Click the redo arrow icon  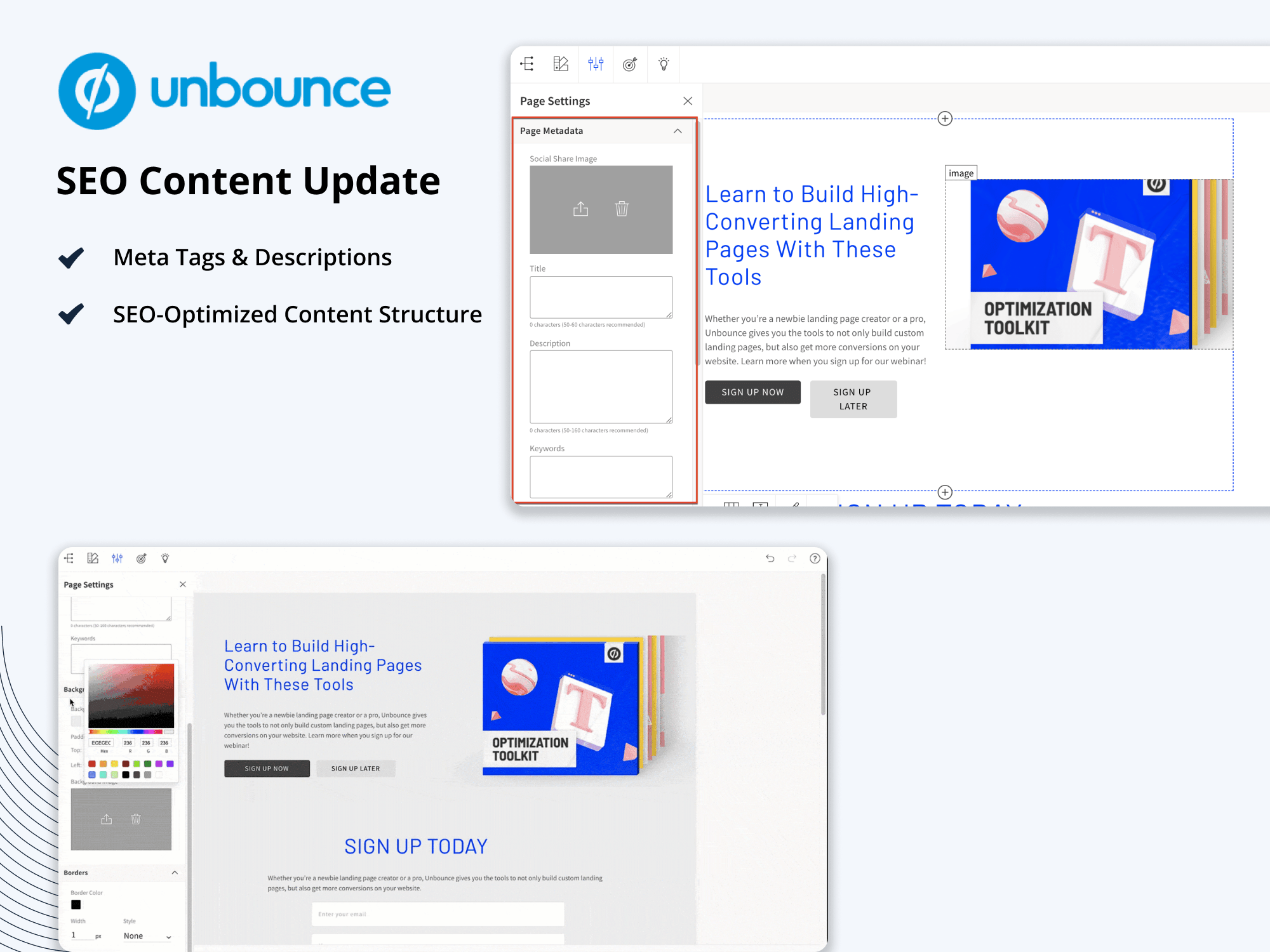[792, 559]
